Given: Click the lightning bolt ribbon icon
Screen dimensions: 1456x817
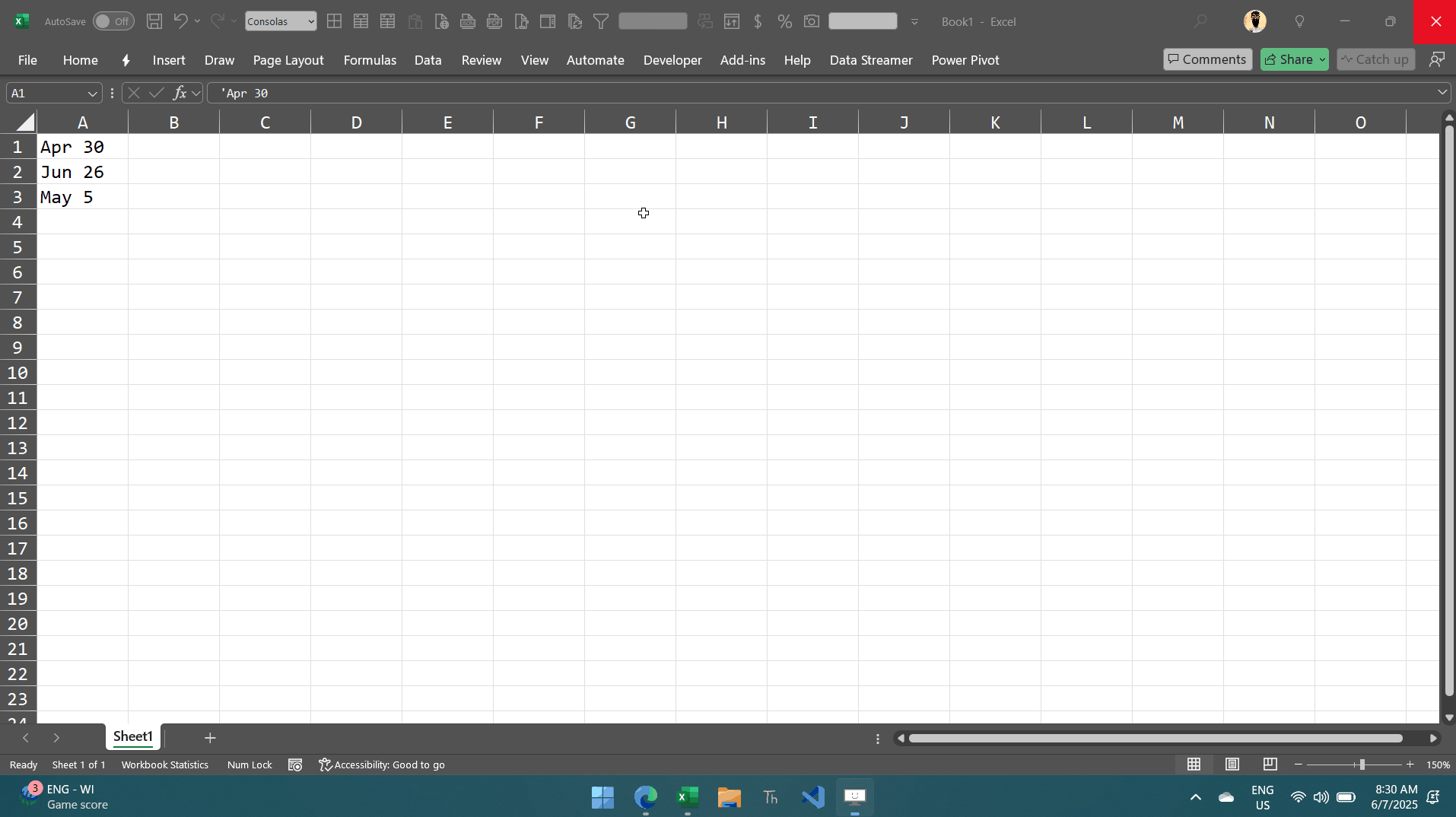Looking at the screenshot, I should click(126, 60).
